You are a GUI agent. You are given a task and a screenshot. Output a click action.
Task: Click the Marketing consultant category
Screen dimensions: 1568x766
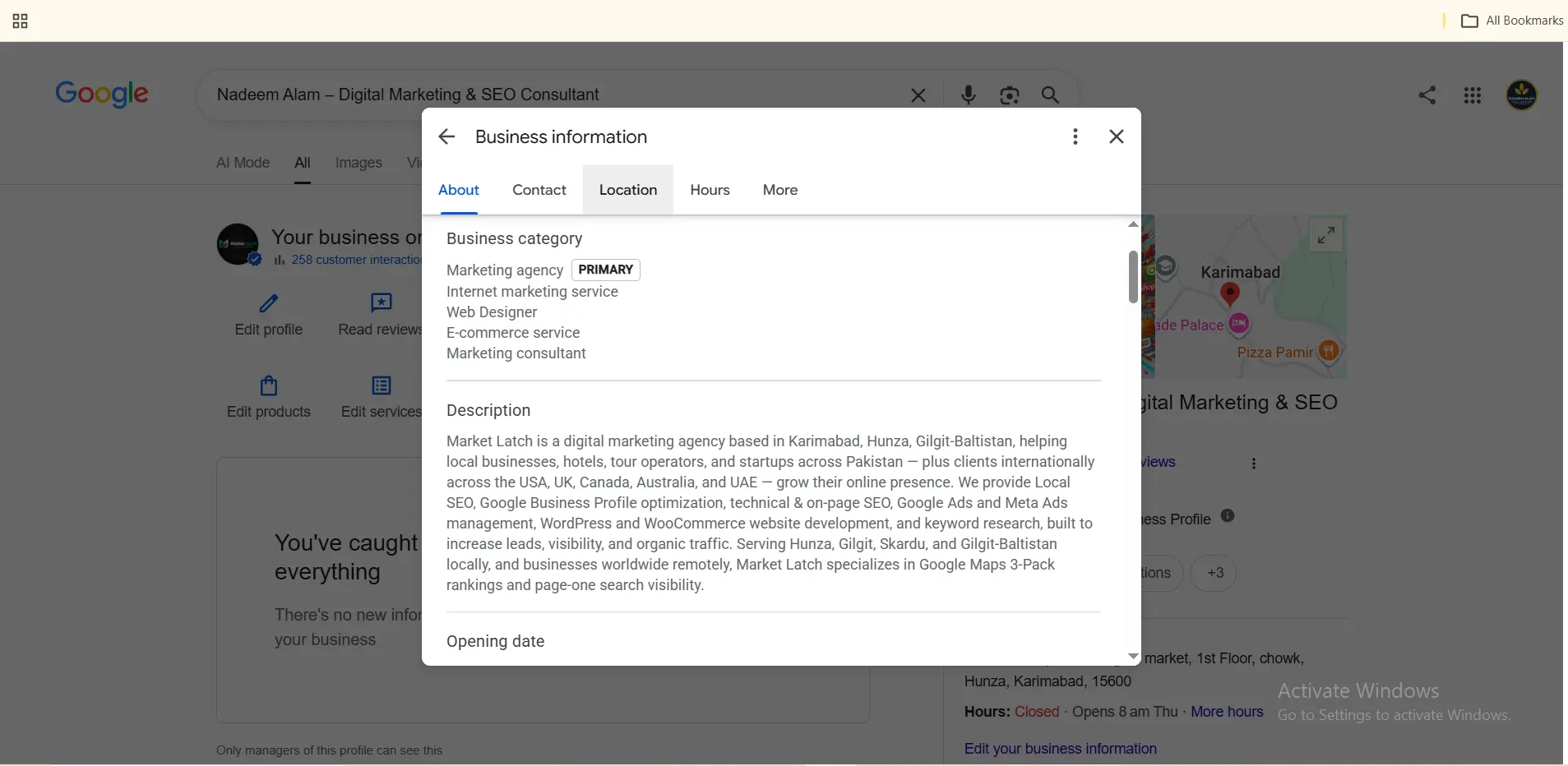tap(516, 353)
